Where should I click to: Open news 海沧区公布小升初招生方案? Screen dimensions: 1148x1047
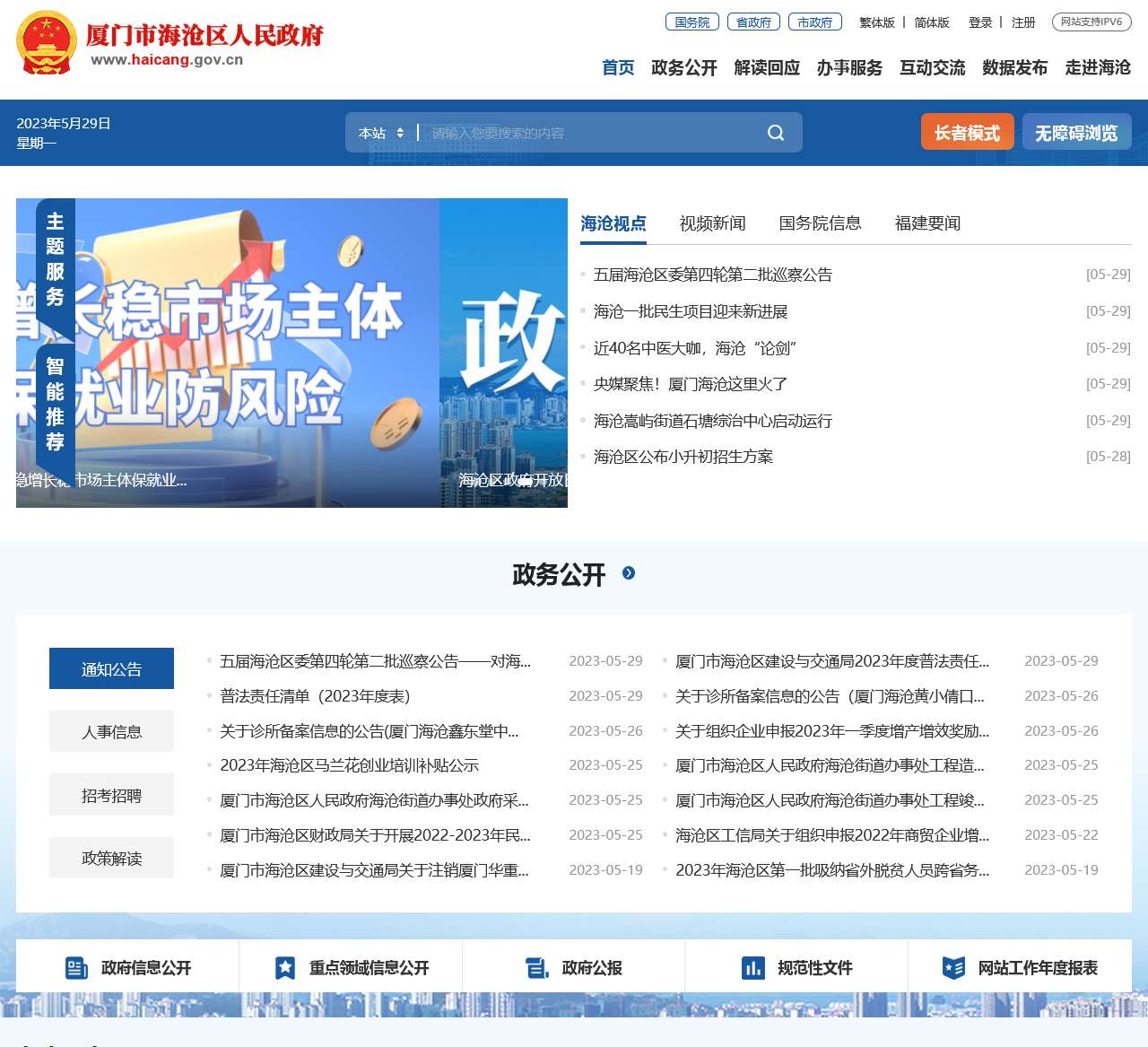coord(683,456)
